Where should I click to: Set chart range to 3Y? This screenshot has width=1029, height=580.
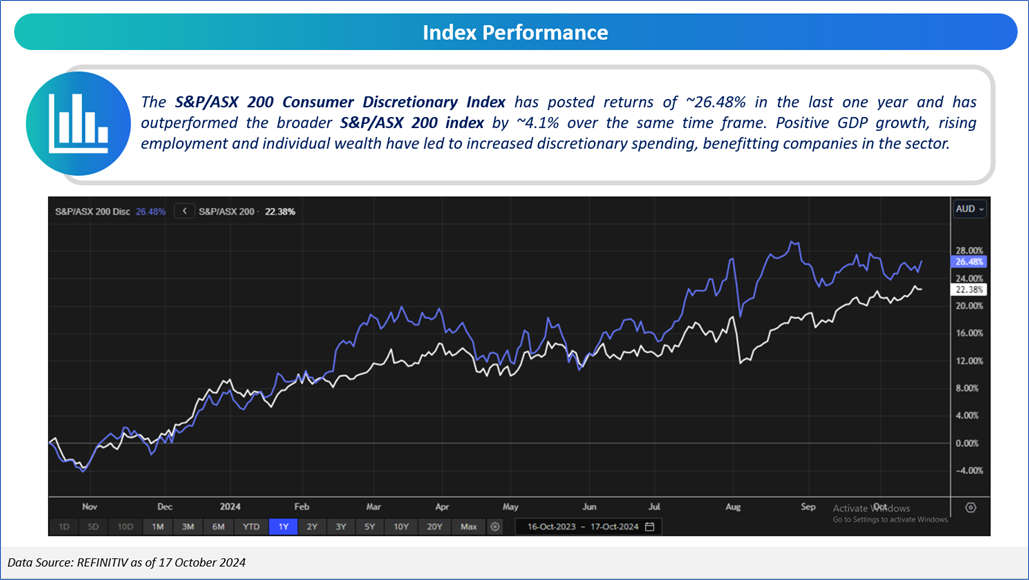click(341, 527)
